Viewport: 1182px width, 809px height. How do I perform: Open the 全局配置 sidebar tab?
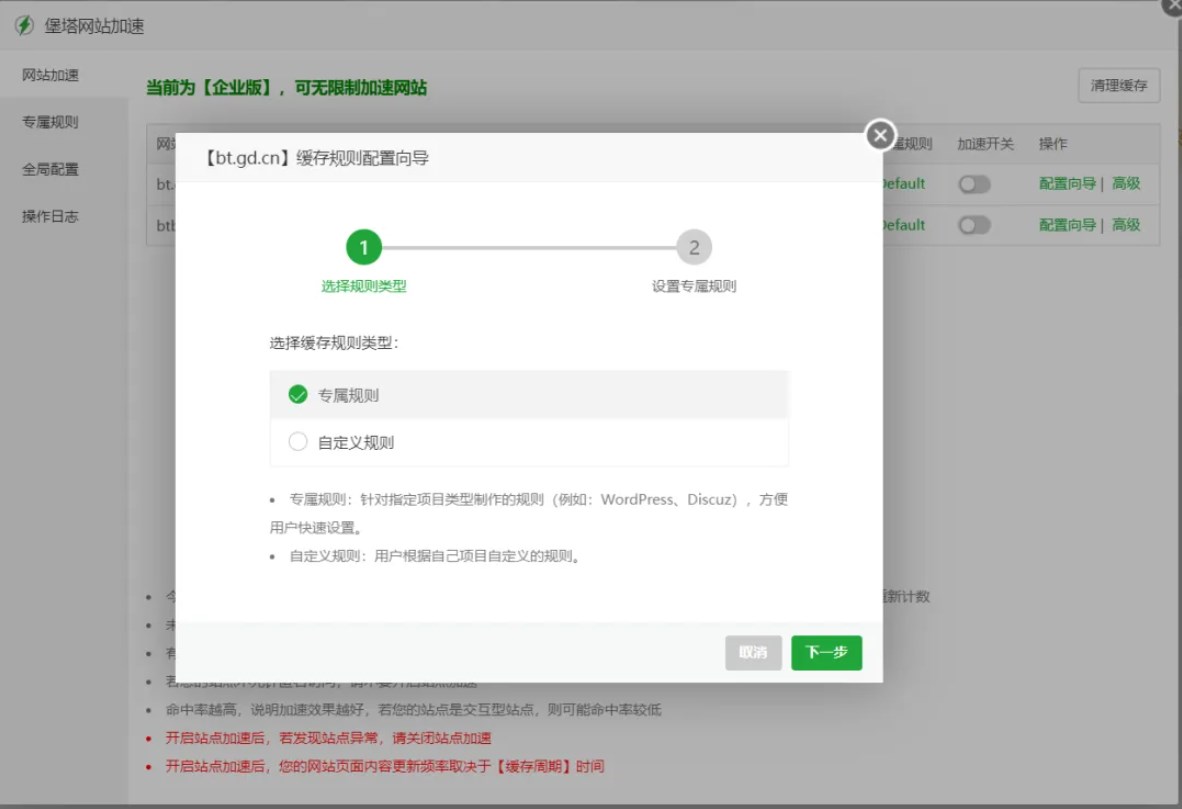(x=48, y=169)
